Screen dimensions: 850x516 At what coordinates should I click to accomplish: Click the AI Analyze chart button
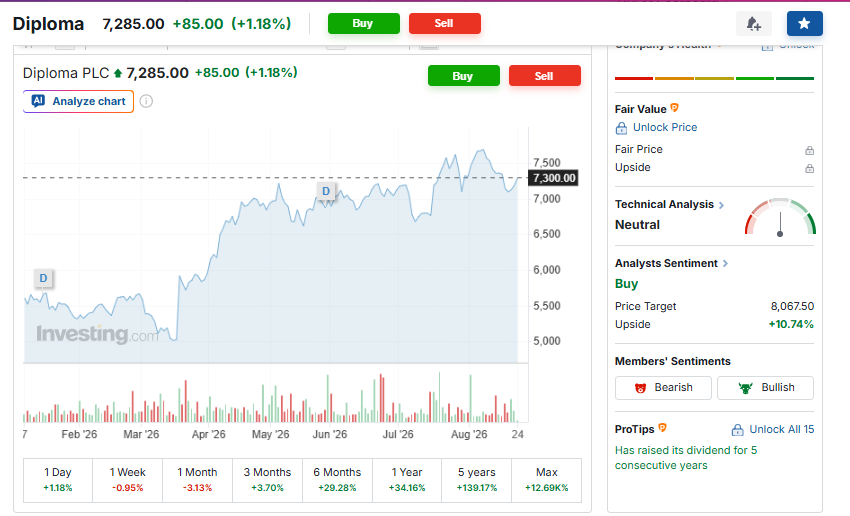click(x=79, y=101)
